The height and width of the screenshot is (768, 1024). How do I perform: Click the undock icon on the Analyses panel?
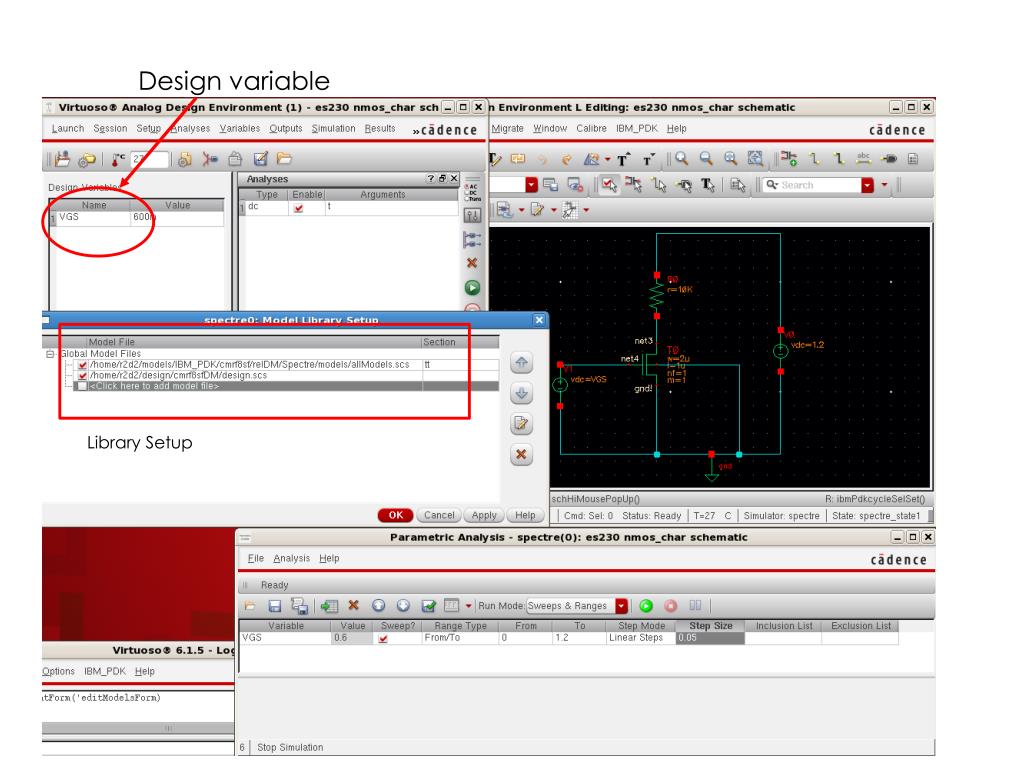(x=442, y=178)
